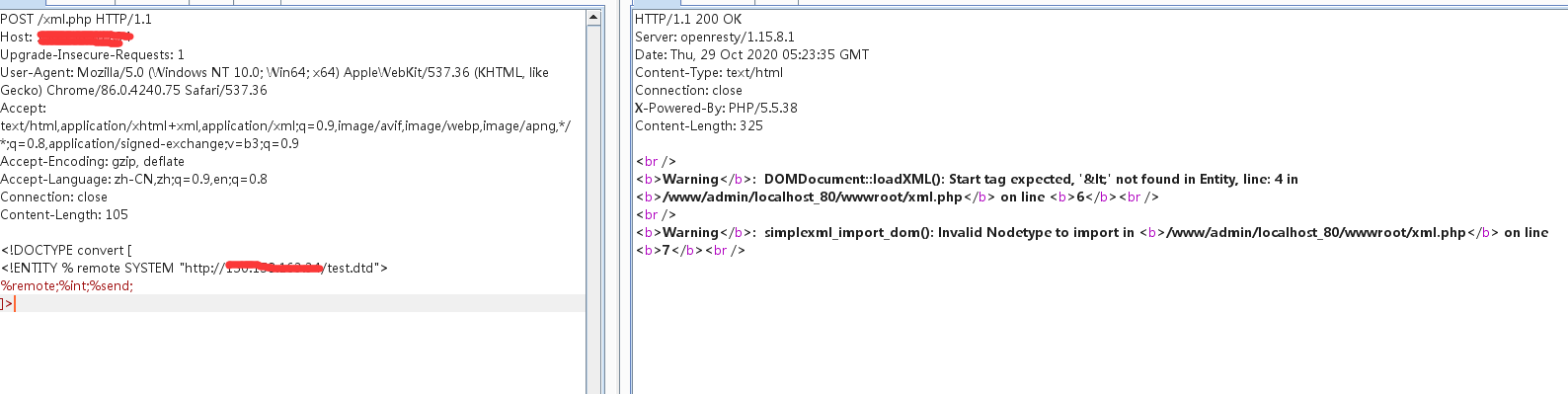This screenshot has width=1568, height=394.
Task: Click the 'Content-Length: 325' response header
Action: click(x=699, y=125)
